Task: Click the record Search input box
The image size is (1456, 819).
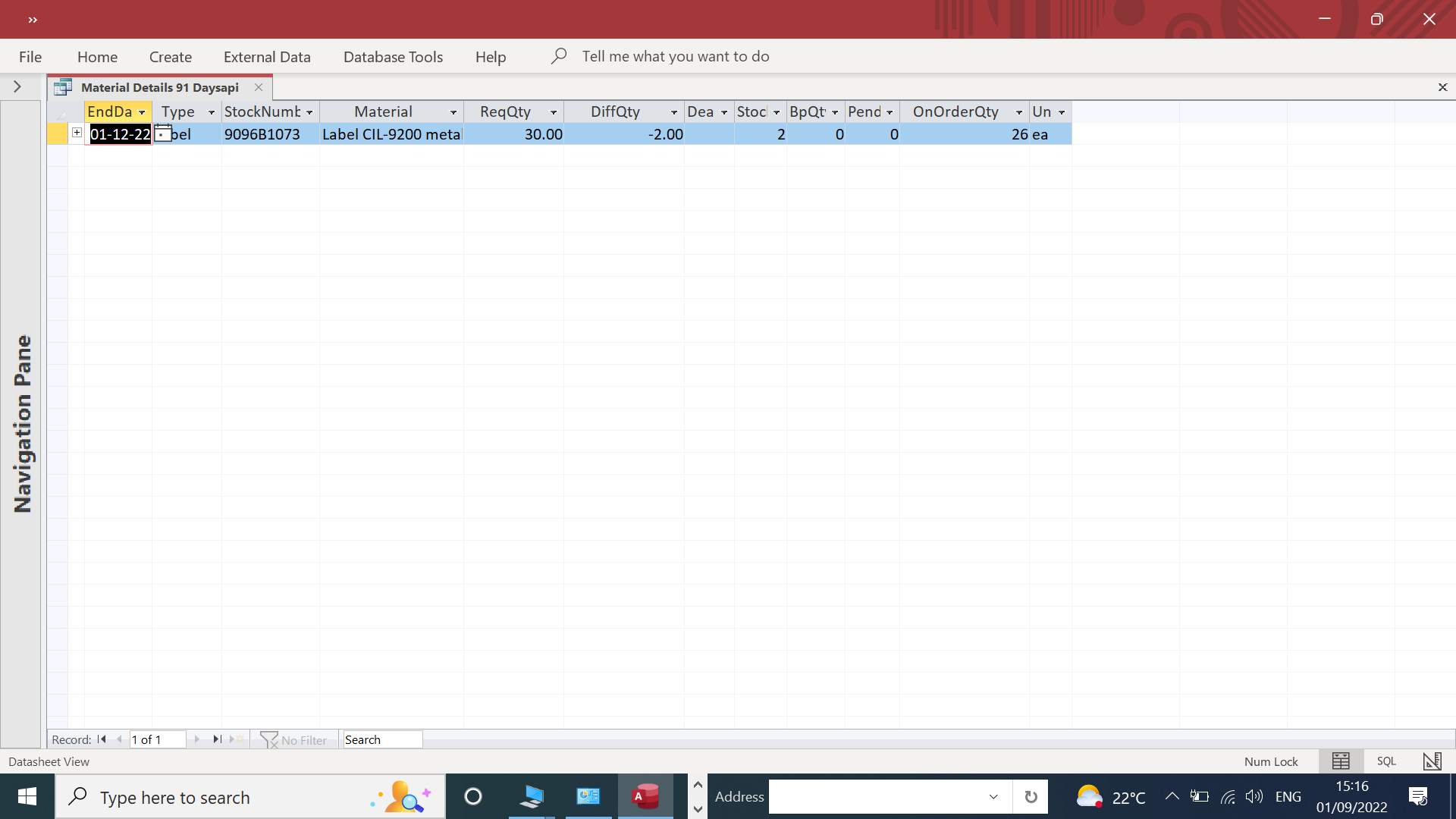Action: (382, 739)
